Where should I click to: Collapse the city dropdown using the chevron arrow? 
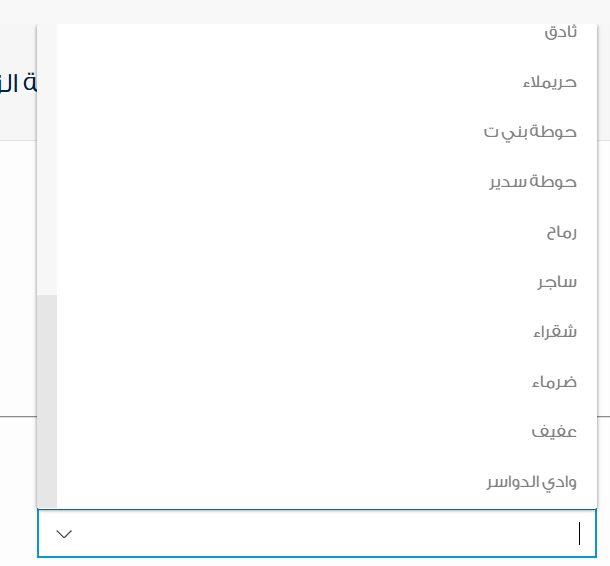pyautogui.click(x=64, y=534)
